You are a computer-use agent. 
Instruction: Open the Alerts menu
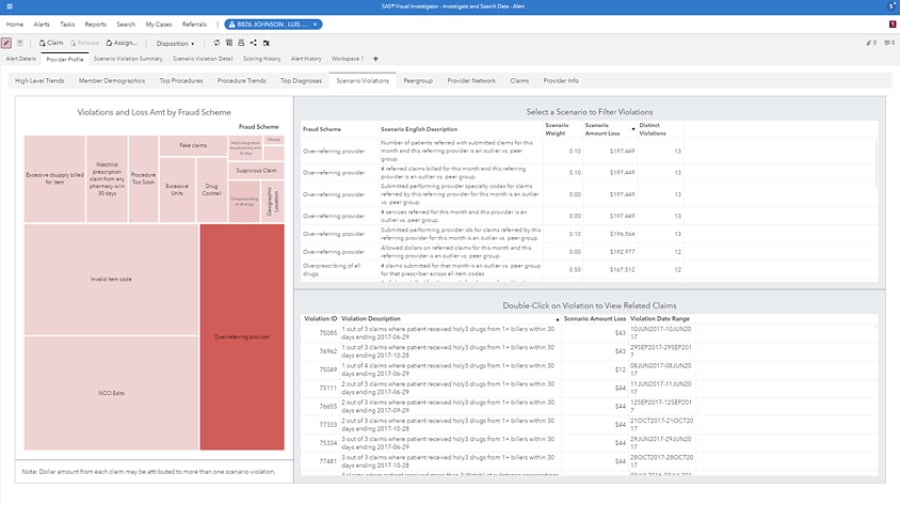coord(41,24)
